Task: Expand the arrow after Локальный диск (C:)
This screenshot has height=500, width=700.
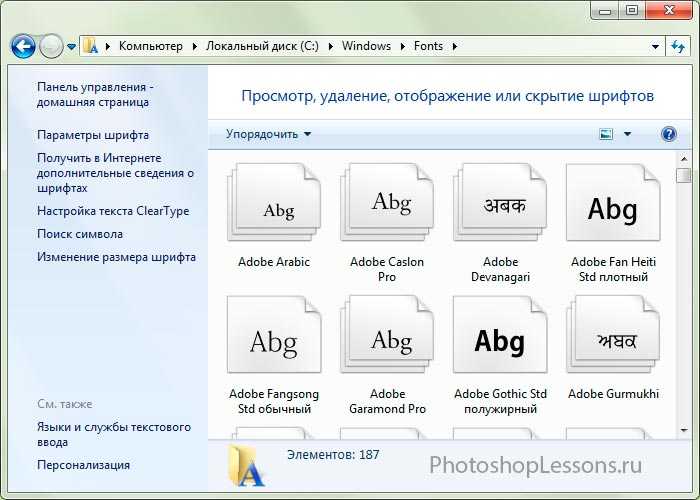Action: click(x=331, y=46)
